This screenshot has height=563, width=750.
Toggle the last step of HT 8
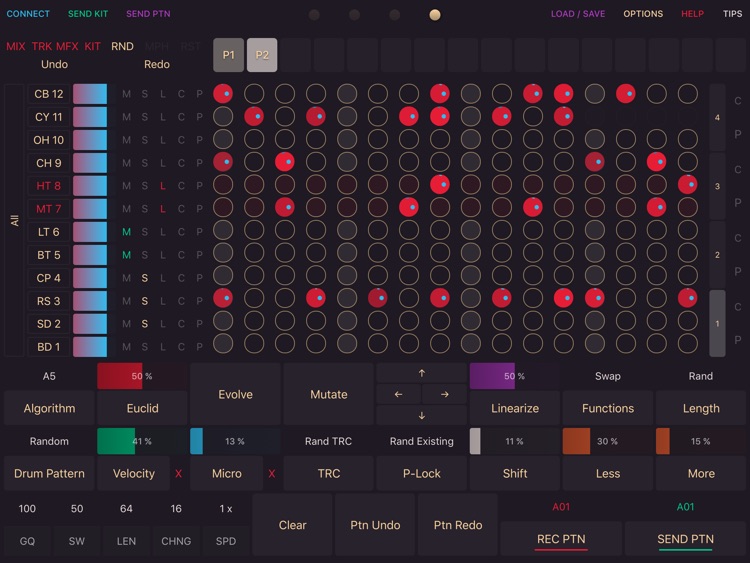coord(687,185)
